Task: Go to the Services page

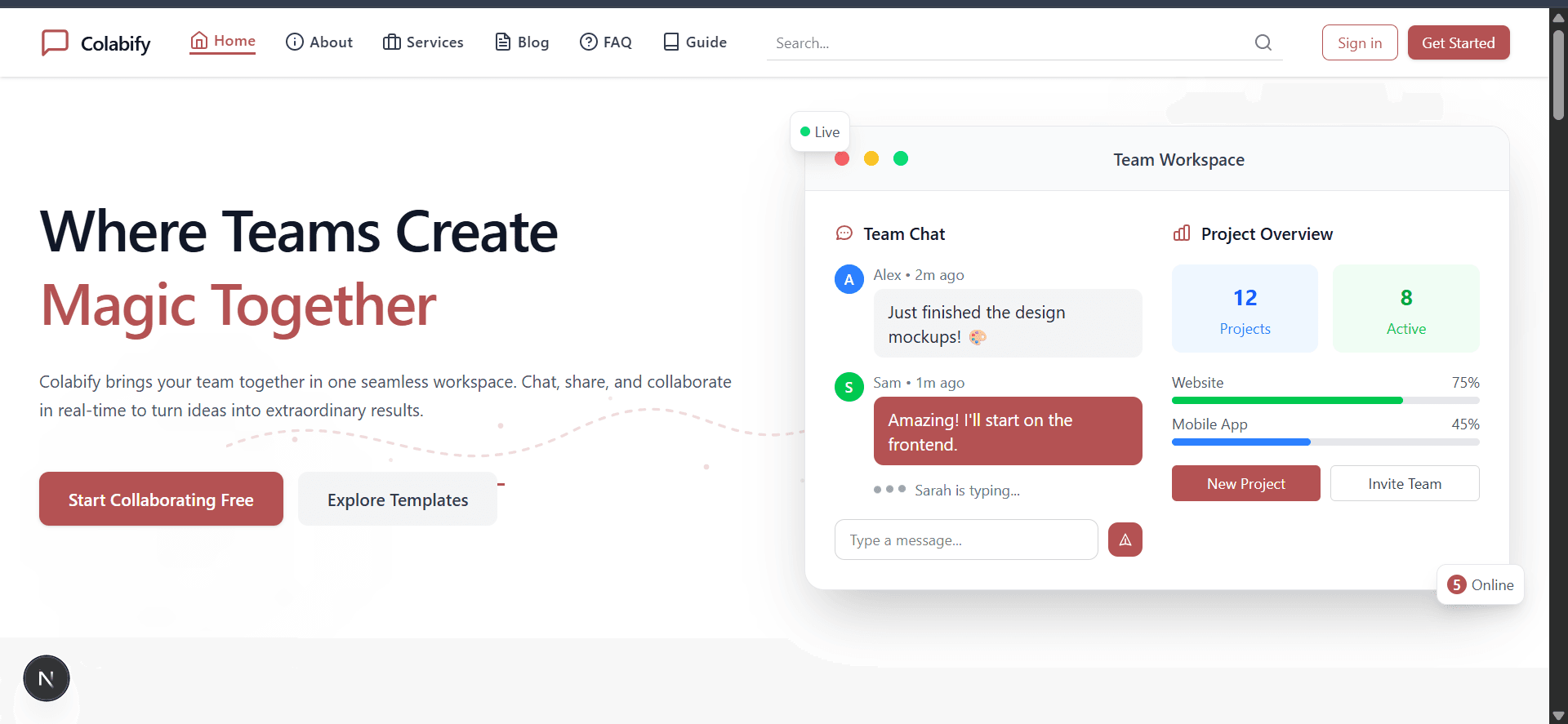Action: 423,42
